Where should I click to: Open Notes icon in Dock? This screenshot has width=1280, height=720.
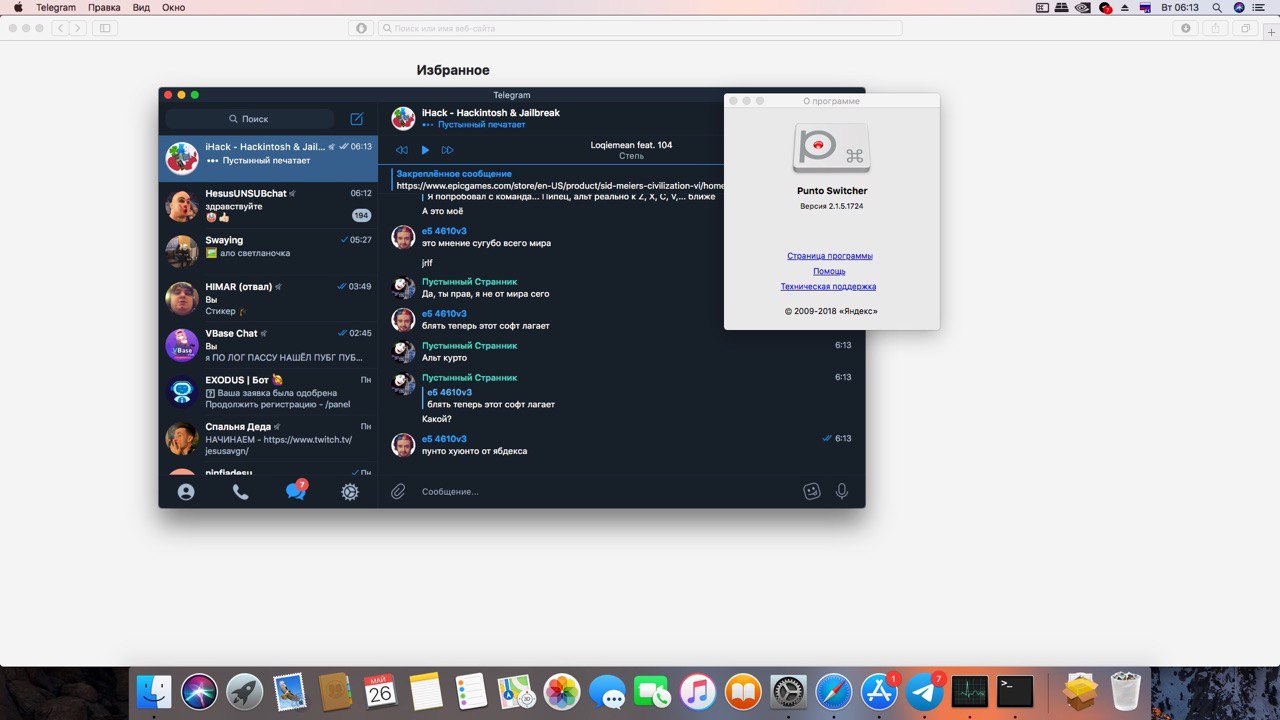[x=426, y=691]
